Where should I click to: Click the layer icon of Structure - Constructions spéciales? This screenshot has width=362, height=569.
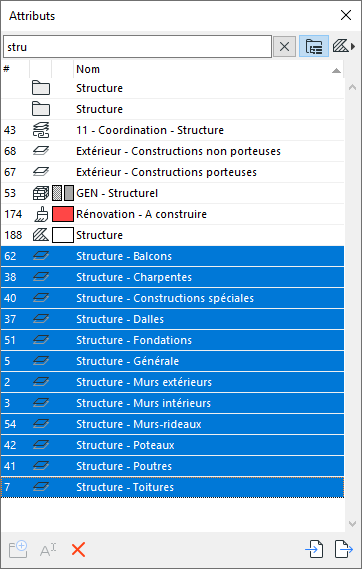pos(41,298)
